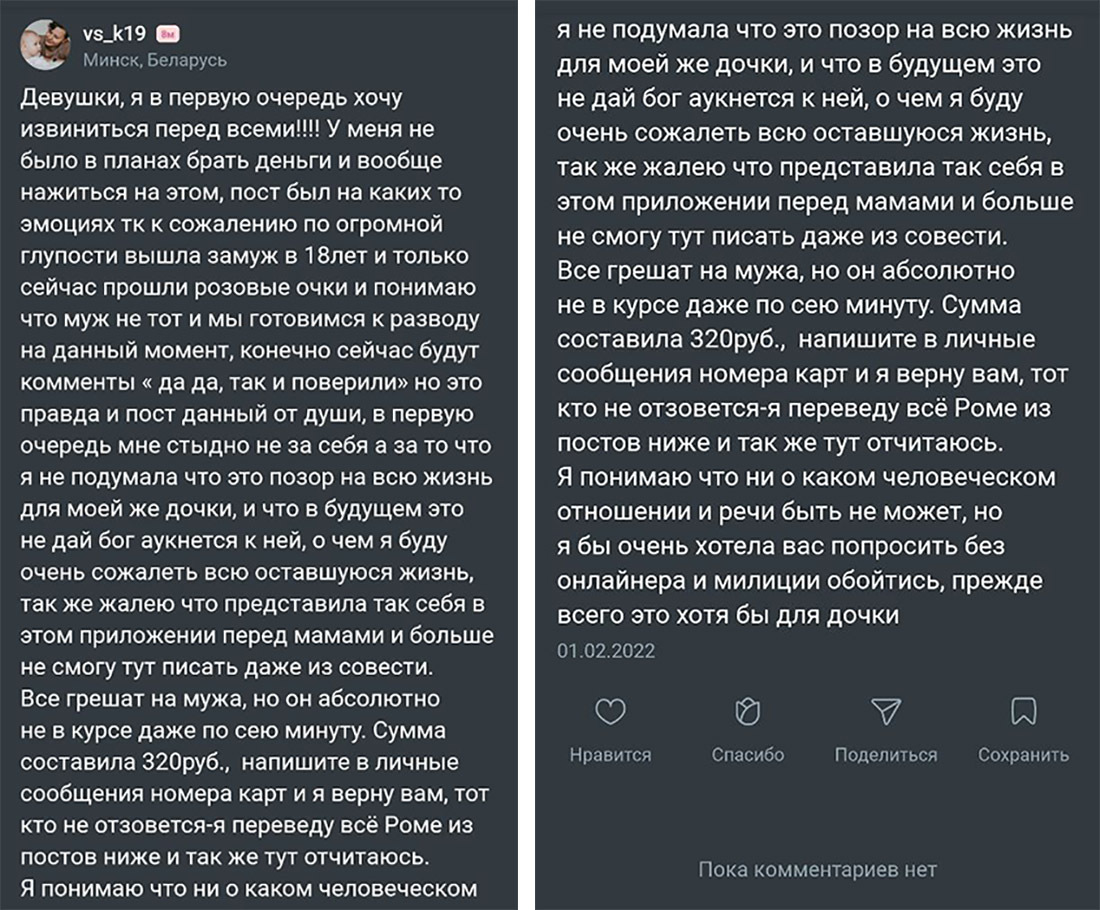The height and width of the screenshot is (910, 1100).
Task: Click the opening line starting with Девушки
Action: pos(211,98)
